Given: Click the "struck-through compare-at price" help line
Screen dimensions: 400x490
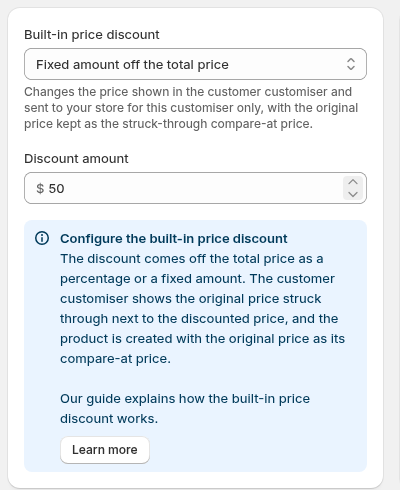Looking at the screenshot, I should pyautogui.click(x=168, y=124).
